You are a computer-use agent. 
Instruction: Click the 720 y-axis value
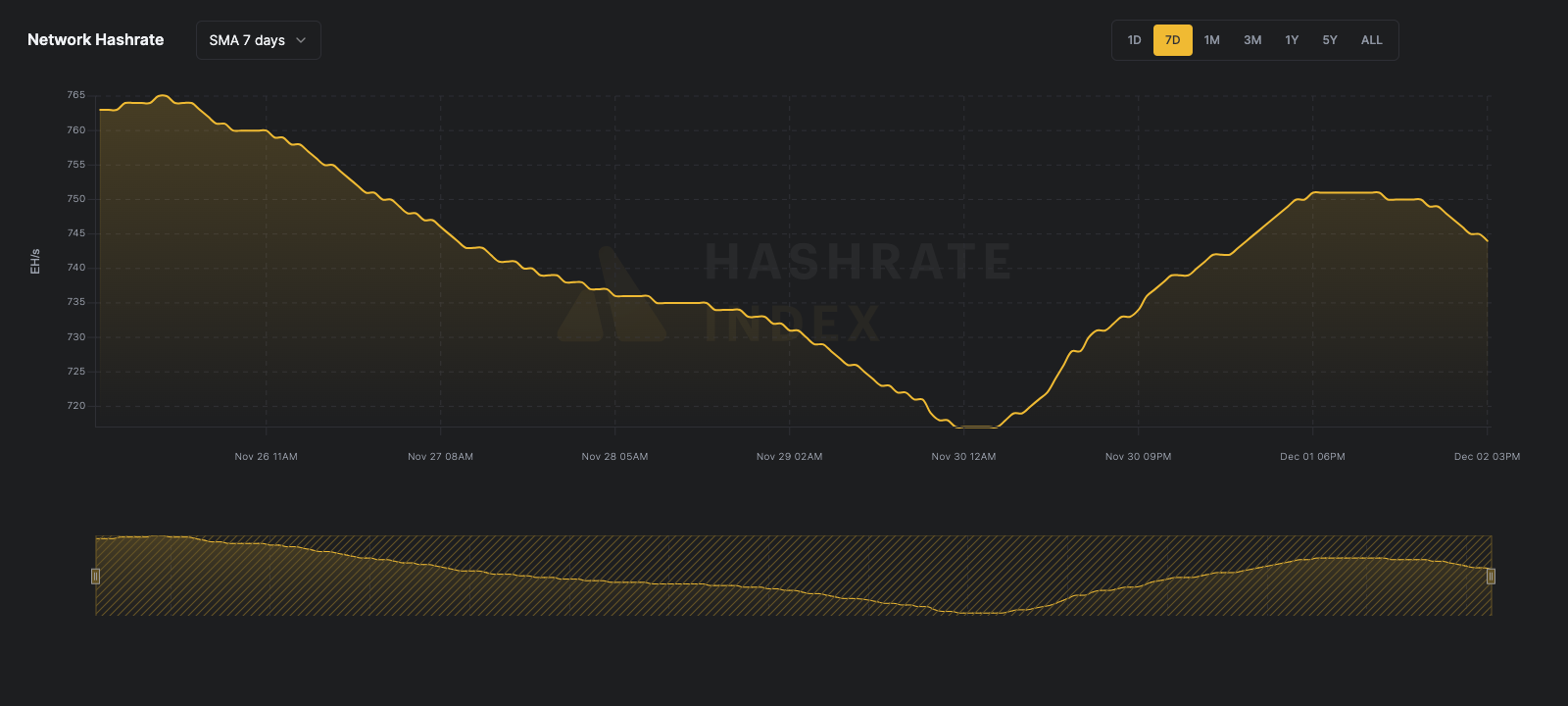[x=76, y=406]
